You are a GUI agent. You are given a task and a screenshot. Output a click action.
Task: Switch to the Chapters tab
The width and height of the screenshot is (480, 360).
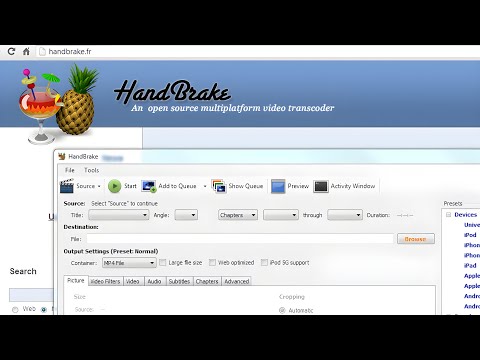[207, 281]
